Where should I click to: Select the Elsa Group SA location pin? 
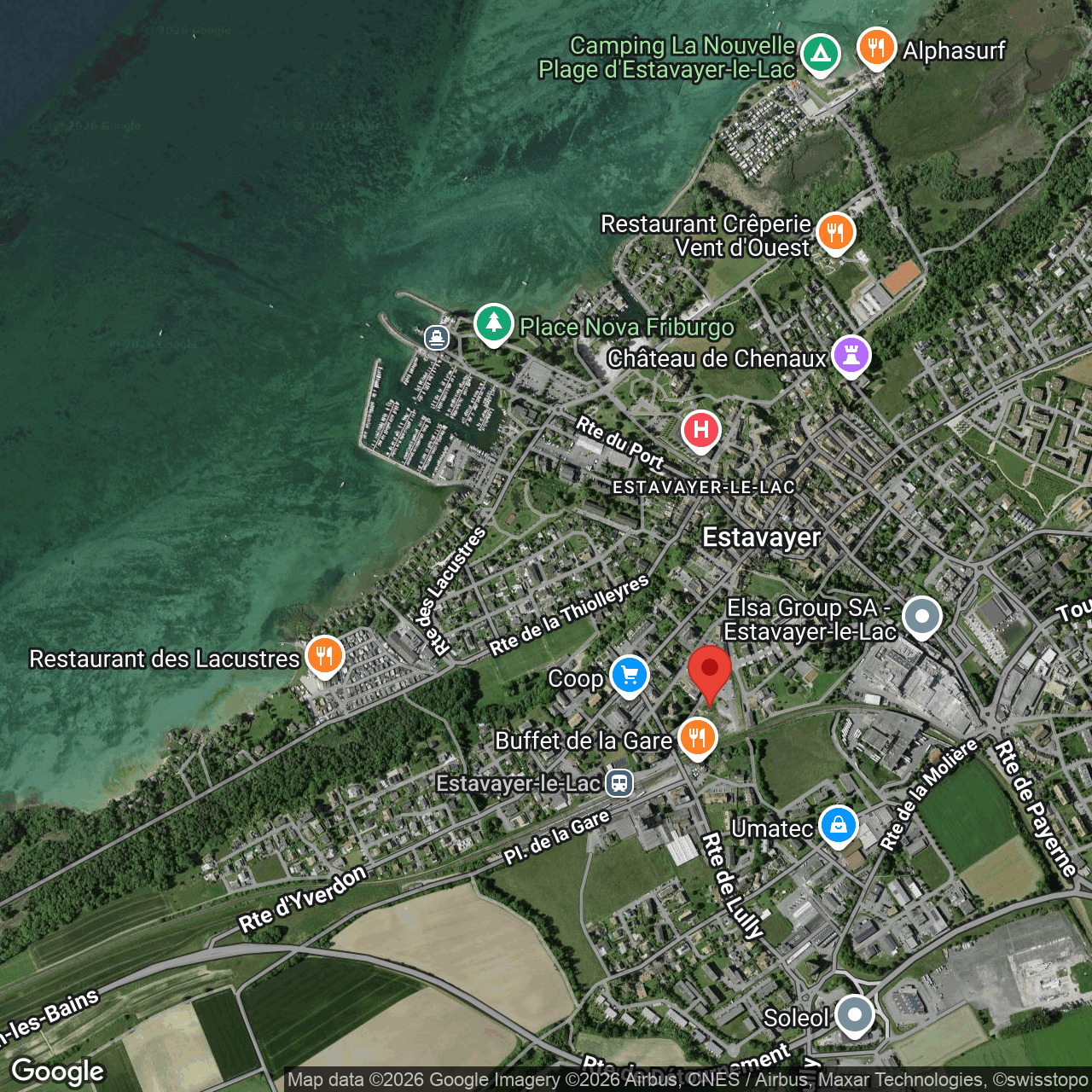click(x=921, y=618)
